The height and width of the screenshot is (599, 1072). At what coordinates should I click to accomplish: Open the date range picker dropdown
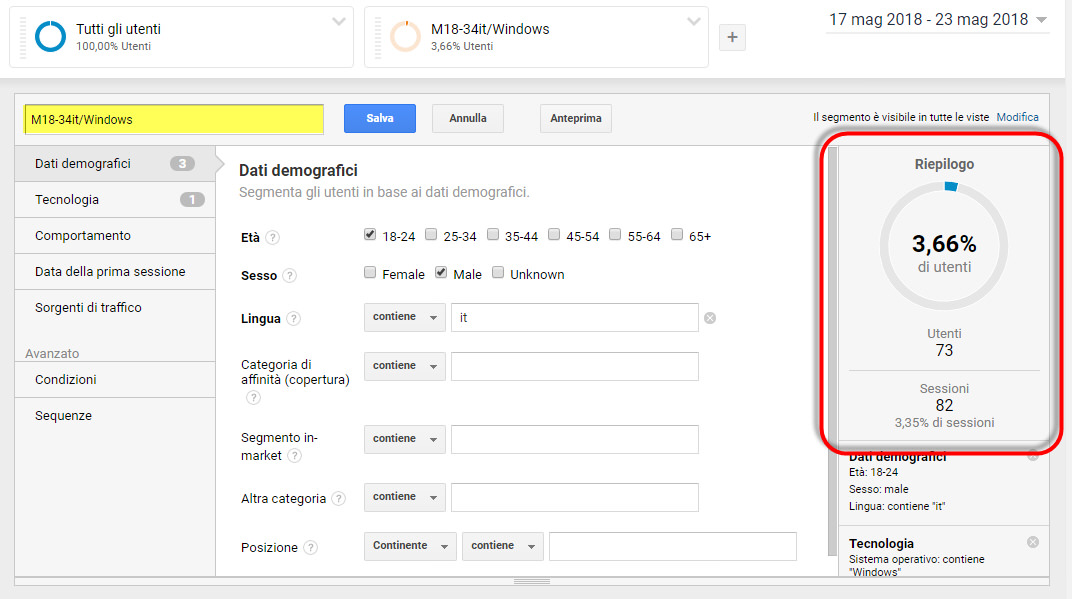(x=937, y=19)
